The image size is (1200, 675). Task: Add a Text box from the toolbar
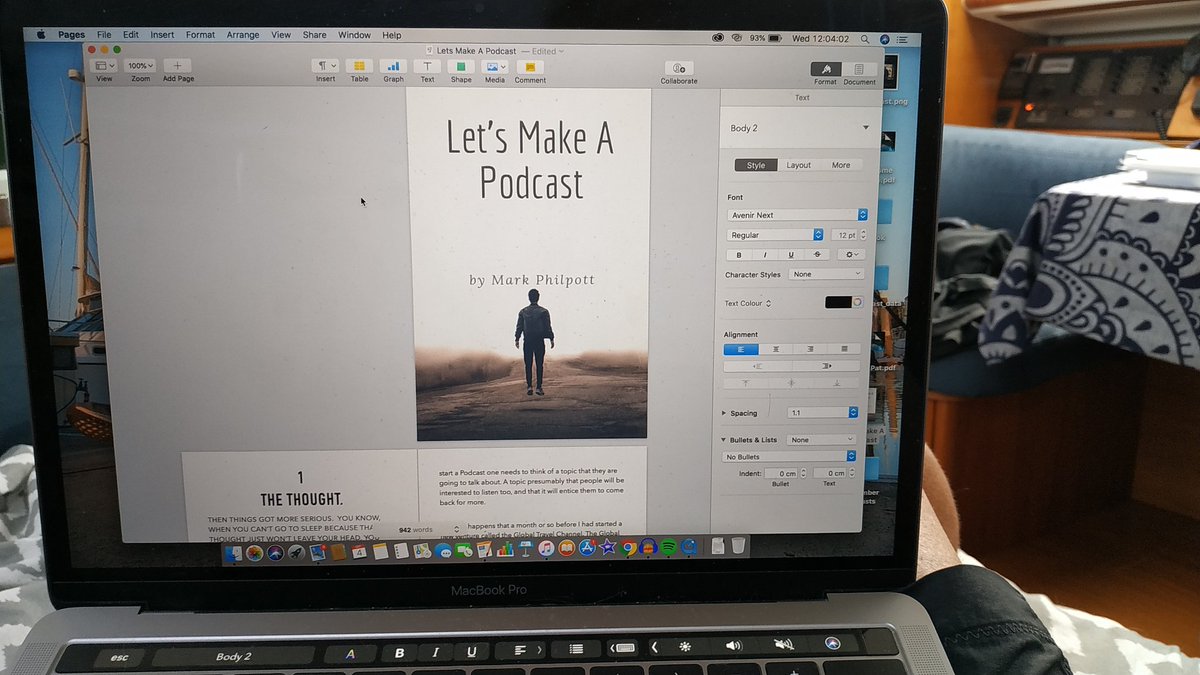pyautogui.click(x=427, y=66)
